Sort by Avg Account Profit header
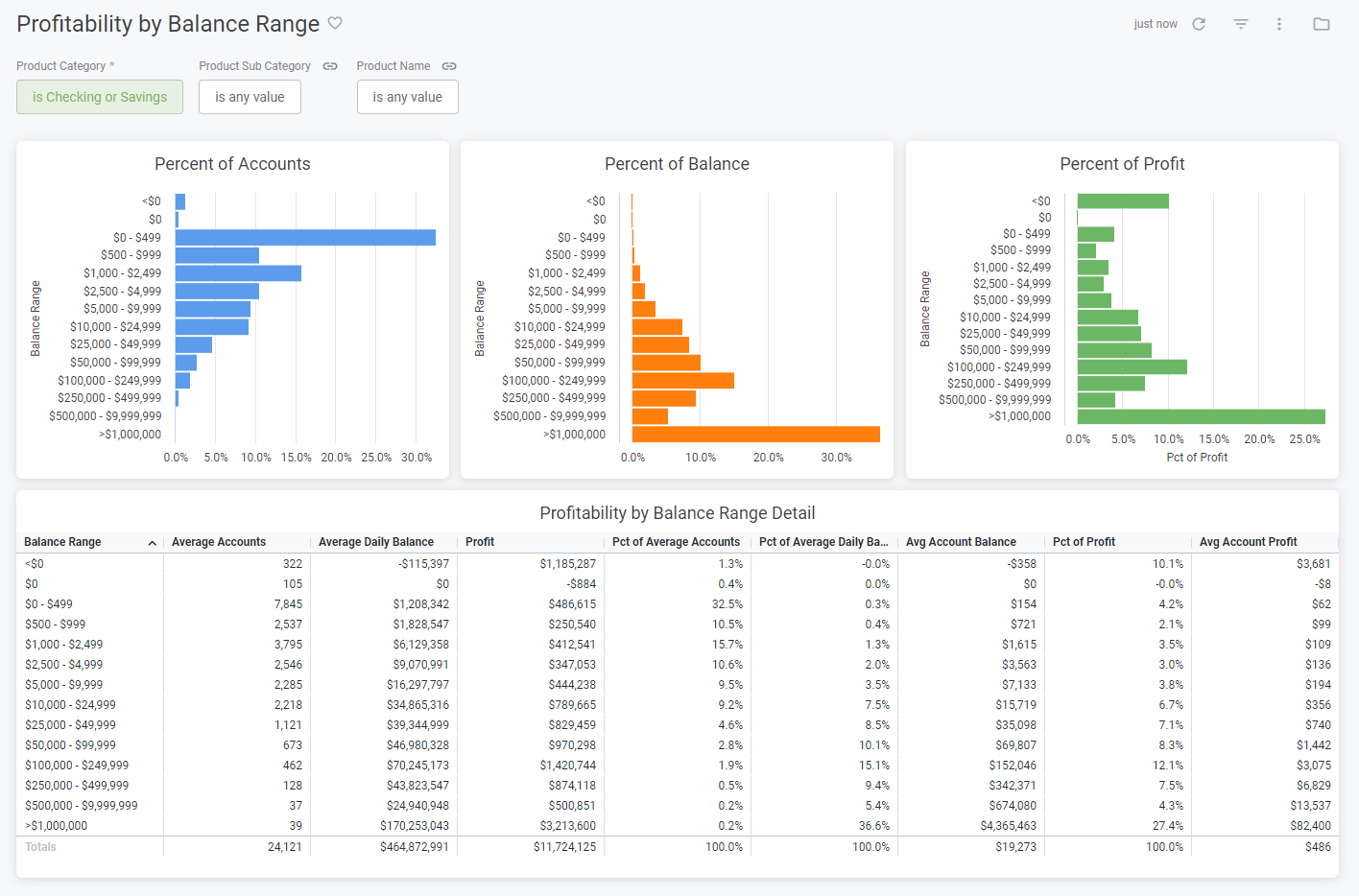The height and width of the screenshot is (896, 1359). coord(1248,542)
